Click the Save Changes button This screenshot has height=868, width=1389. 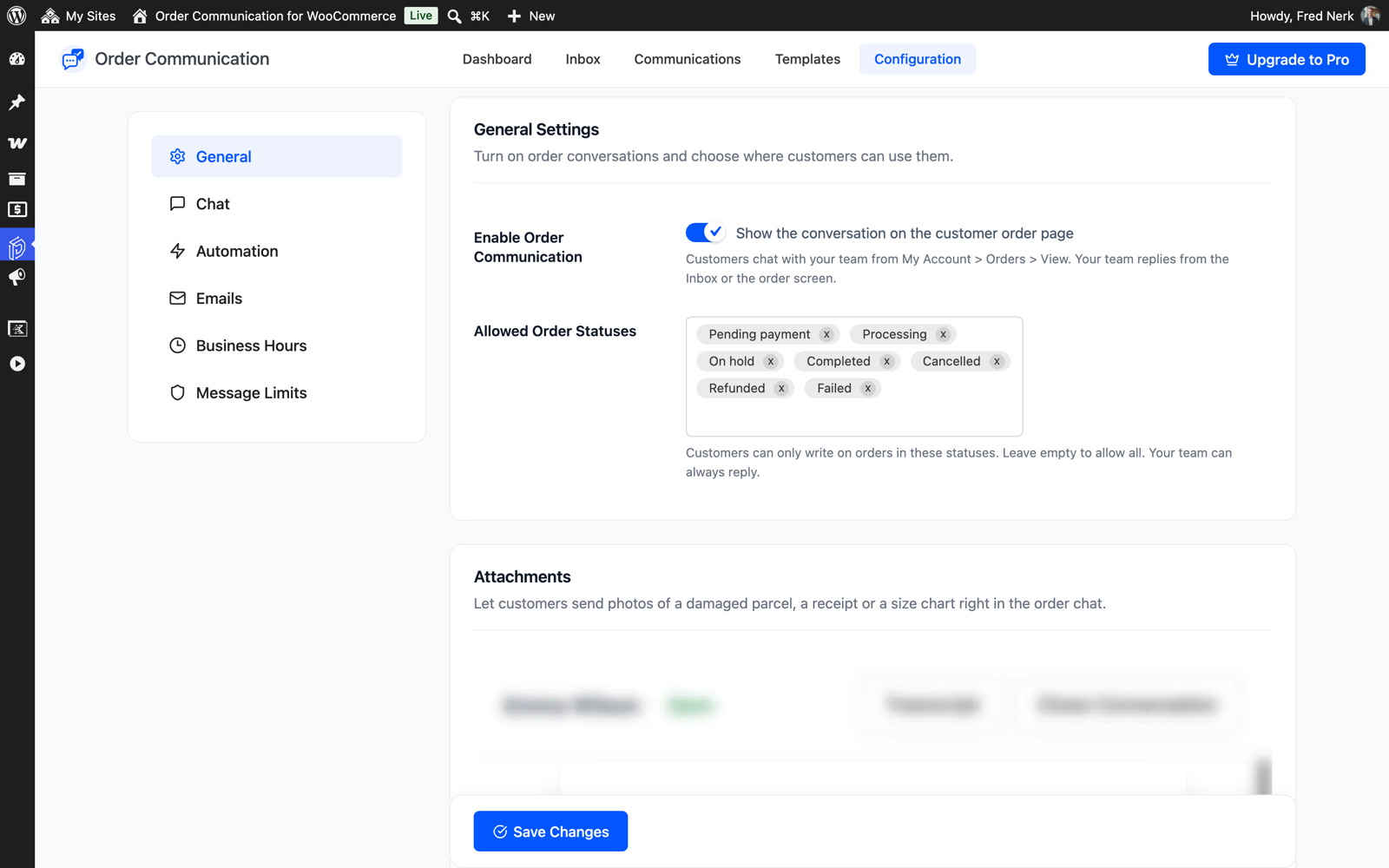coord(550,832)
